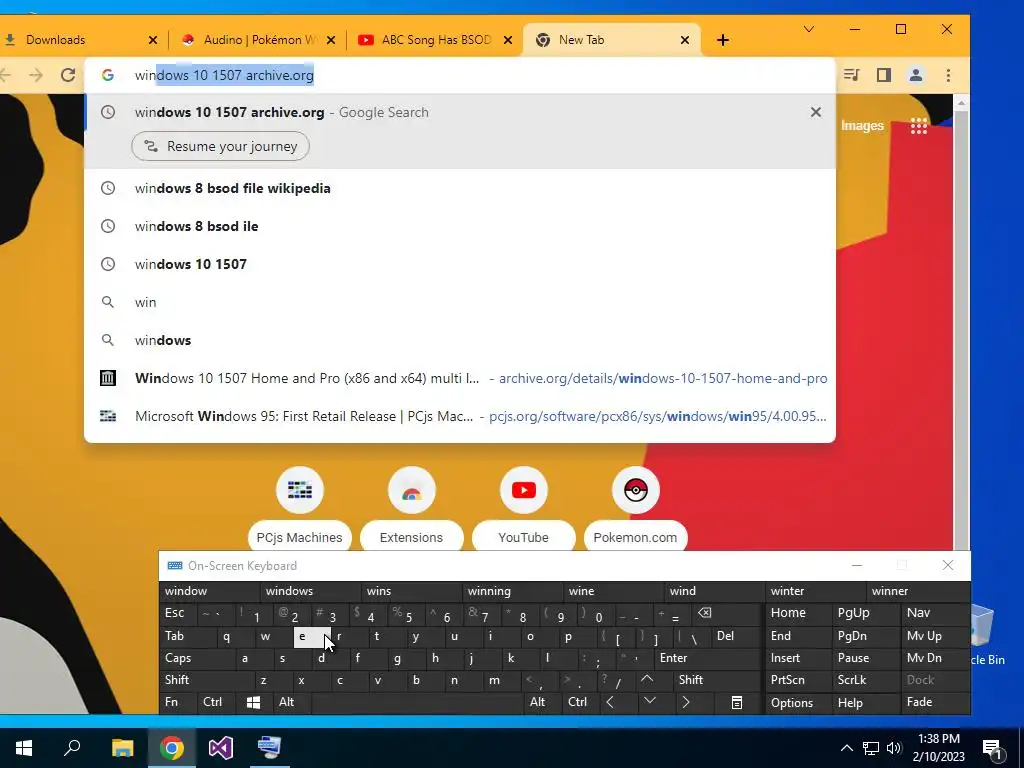
Task: Open the notification center icon
Action: [993, 749]
